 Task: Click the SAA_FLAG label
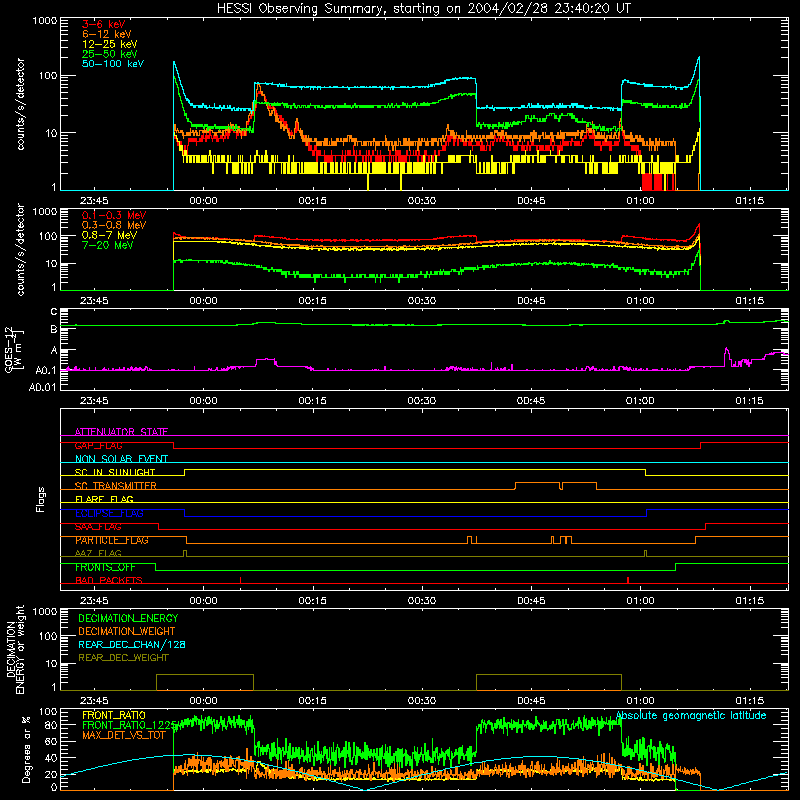tap(98, 527)
